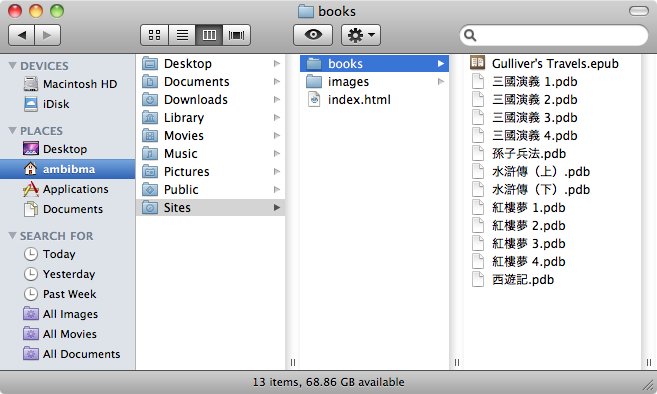Viewport: 657px width, 394px height.
Task: Switch to Cover Flow view
Action: click(237, 35)
